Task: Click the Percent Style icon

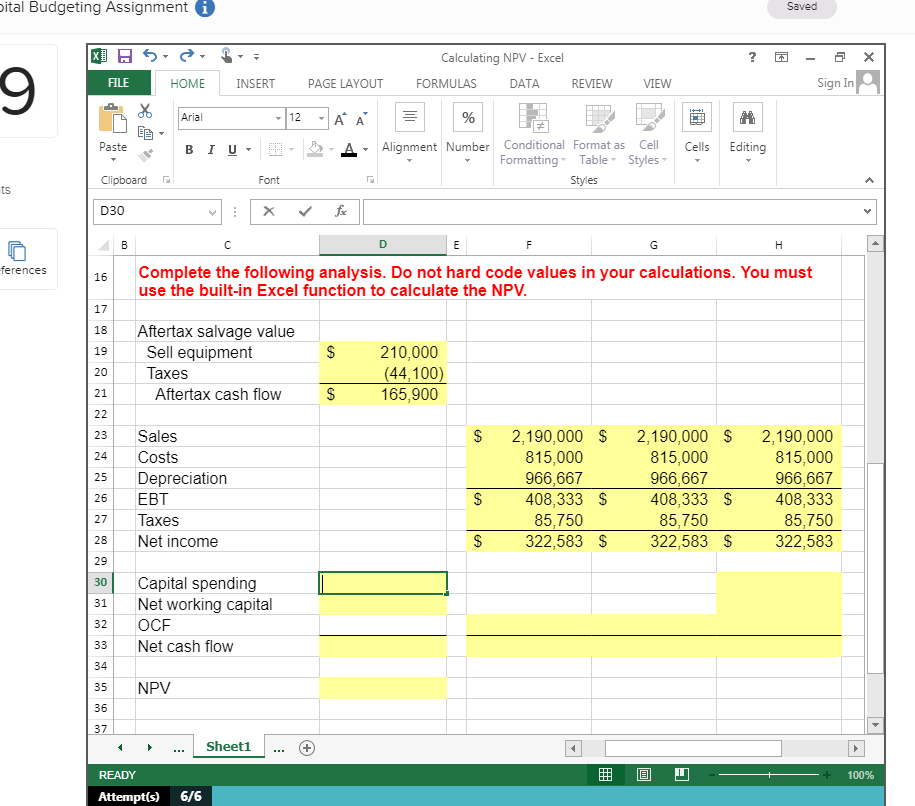Action: pyautogui.click(x=467, y=117)
